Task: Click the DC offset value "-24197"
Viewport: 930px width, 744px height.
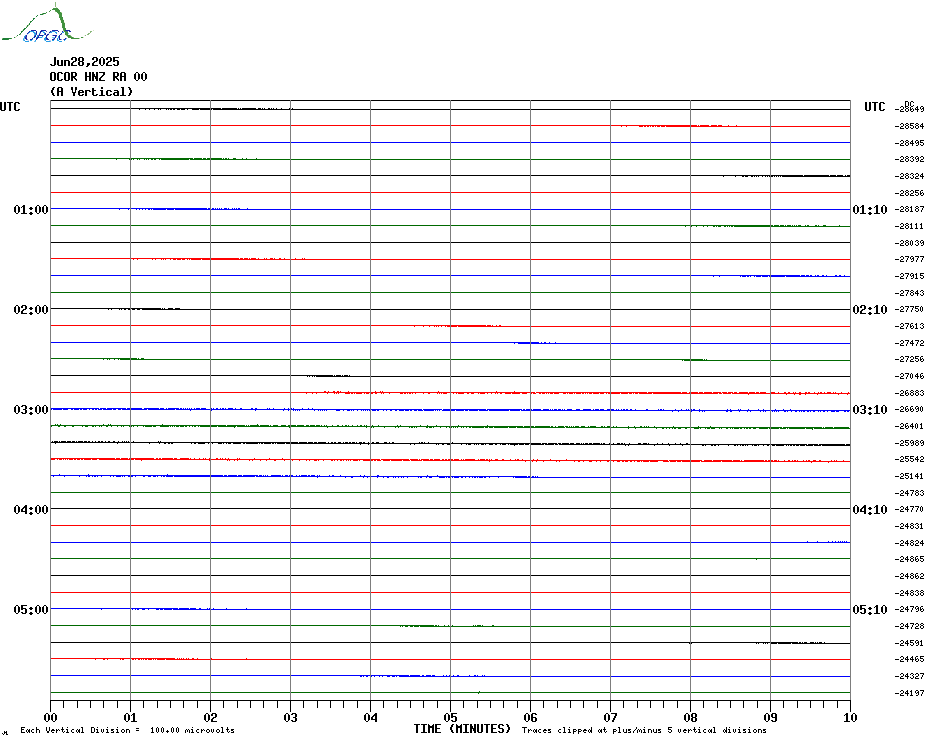Action: click(910, 693)
